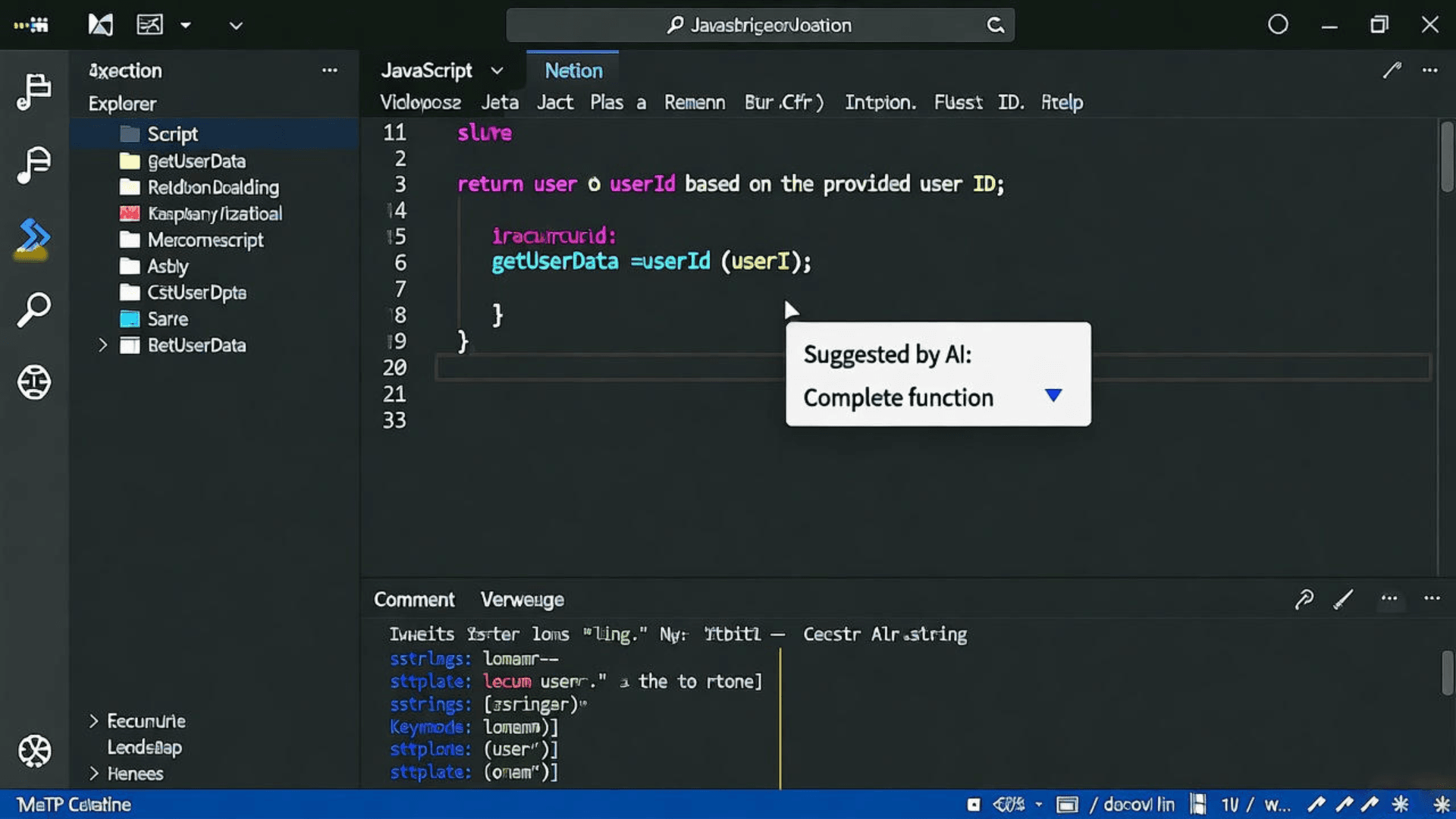Open the Help menu in the menu bar
The image size is (1456, 819).
click(1061, 102)
